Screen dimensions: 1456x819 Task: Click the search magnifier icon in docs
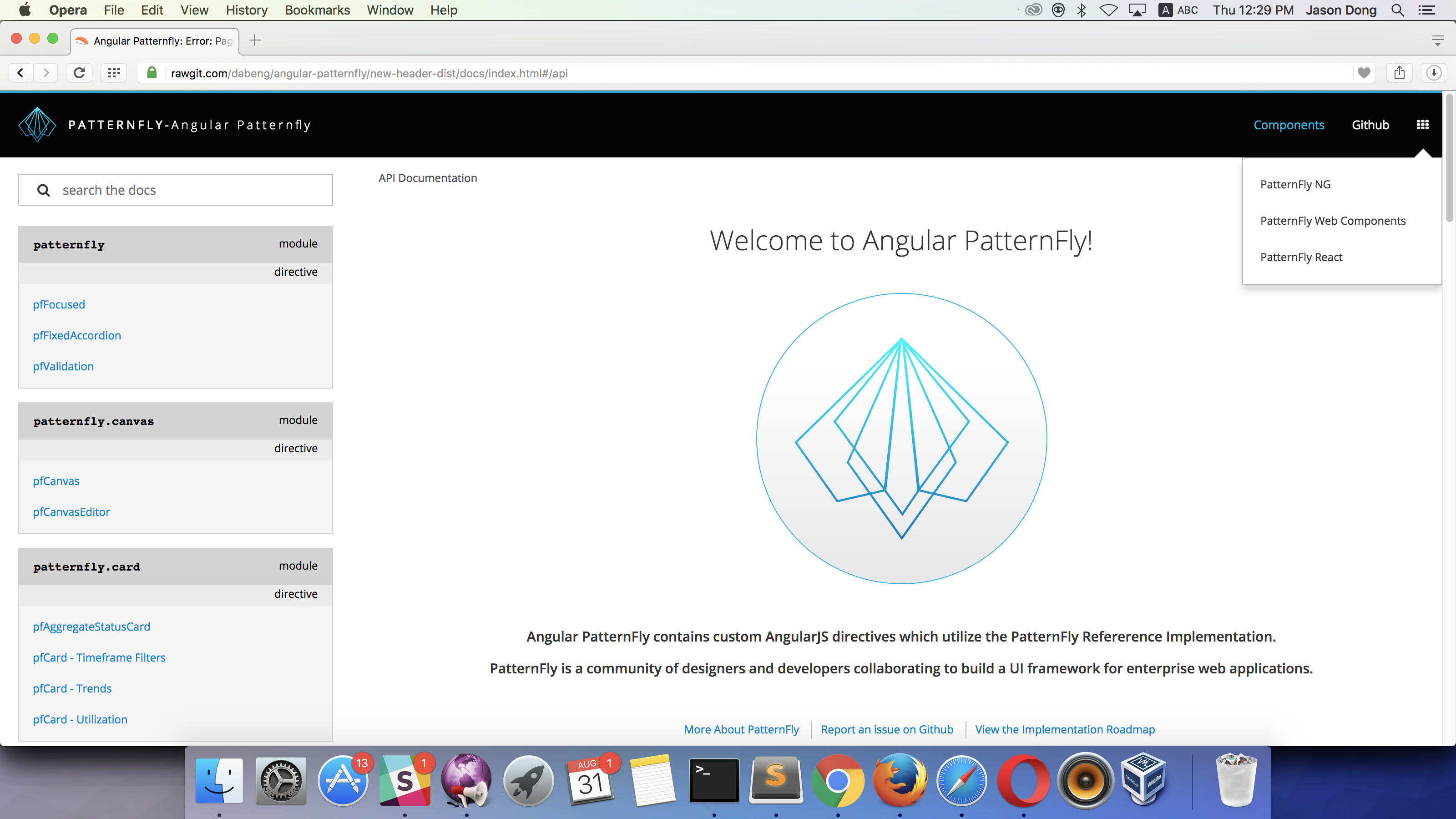point(44,191)
